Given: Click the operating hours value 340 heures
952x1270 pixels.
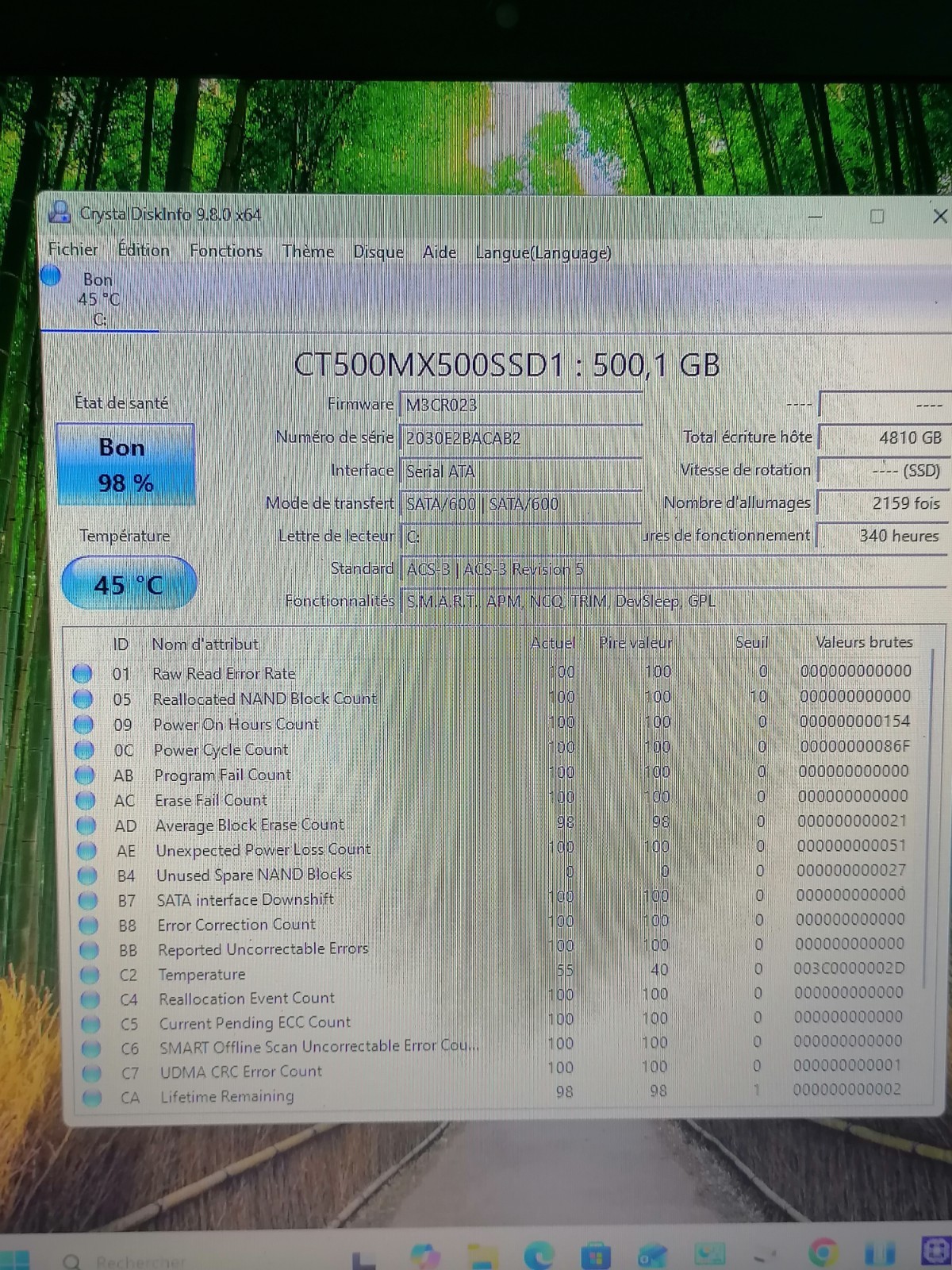Looking at the screenshot, I should pos(882,536).
